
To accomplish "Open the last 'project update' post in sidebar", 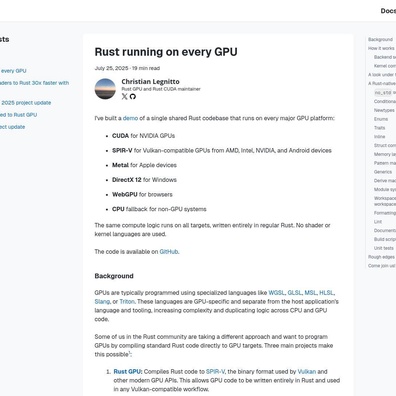I will pyautogui.click(x=12, y=127).
